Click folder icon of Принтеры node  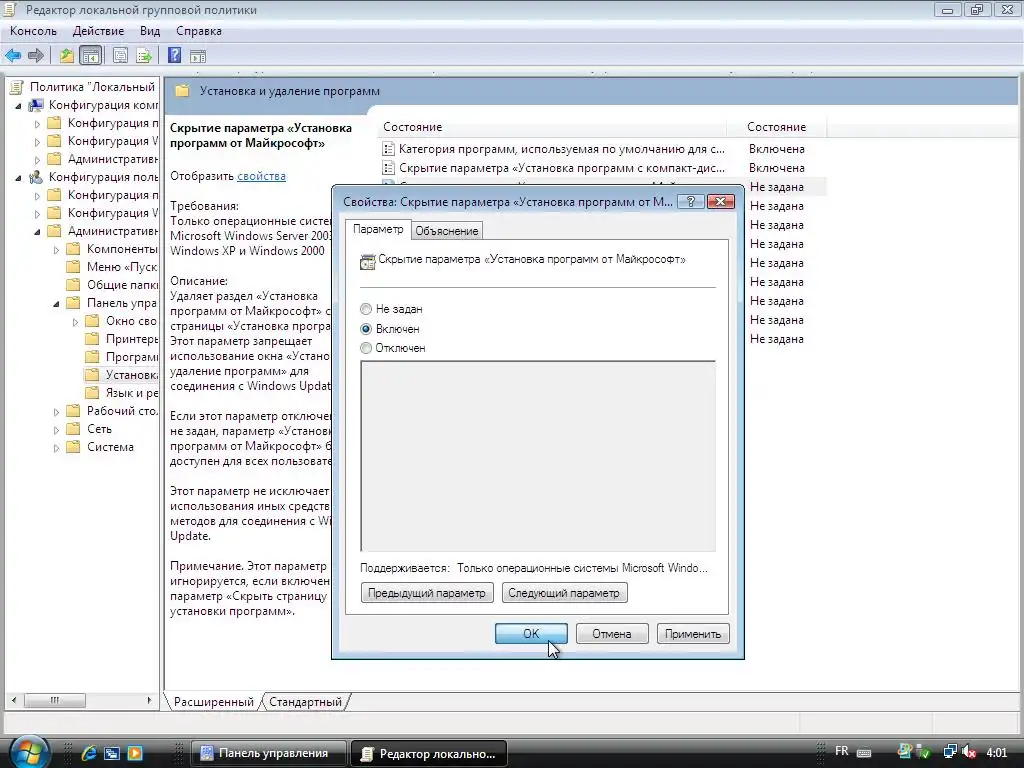pyautogui.click(x=93, y=338)
